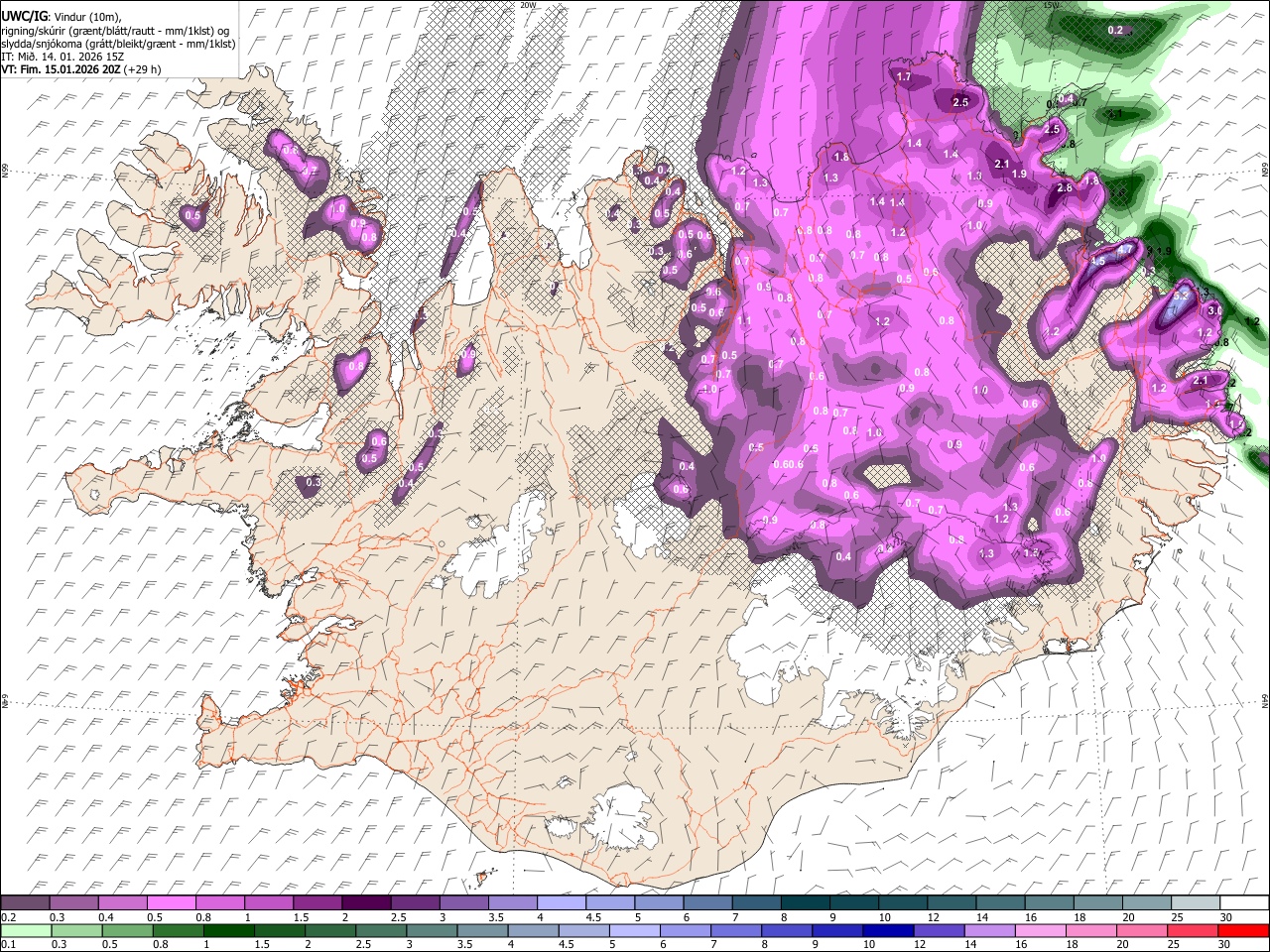The height and width of the screenshot is (952, 1270).
Task: Click the '0.1' tick label under the bottom legend row
Action: point(8,944)
